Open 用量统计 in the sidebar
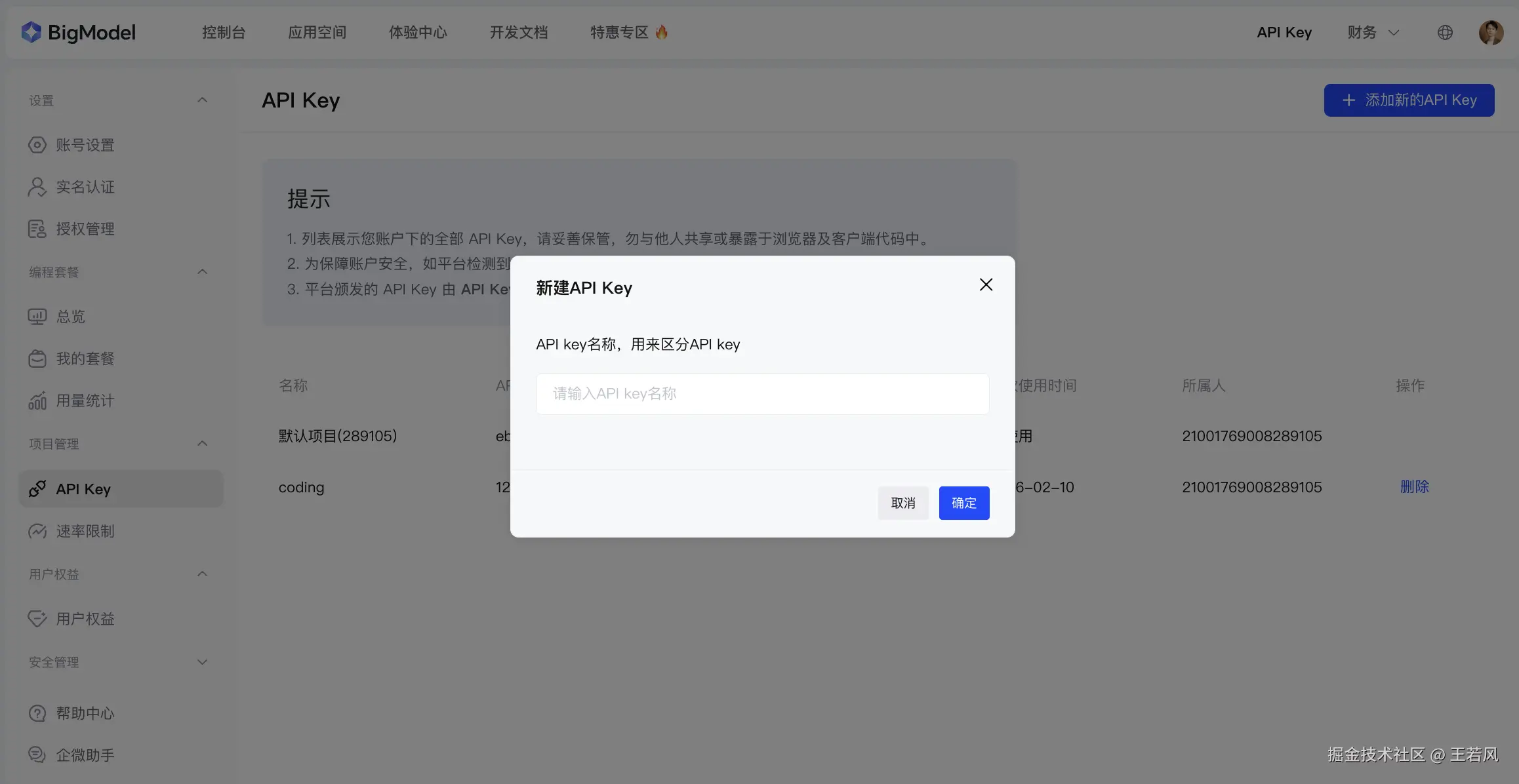The height and width of the screenshot is (784, 1519). [x=85, y=401]
